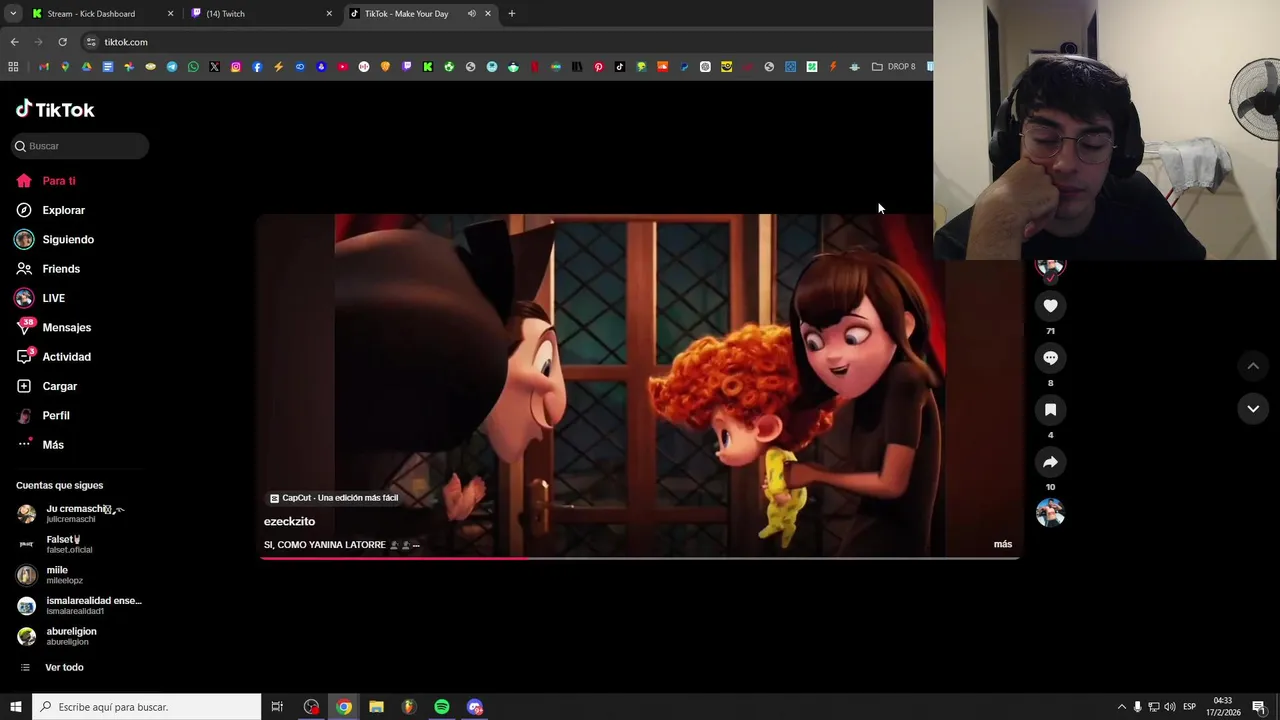Open ezeckzito's profile from video caption

(x=289, y=522)
